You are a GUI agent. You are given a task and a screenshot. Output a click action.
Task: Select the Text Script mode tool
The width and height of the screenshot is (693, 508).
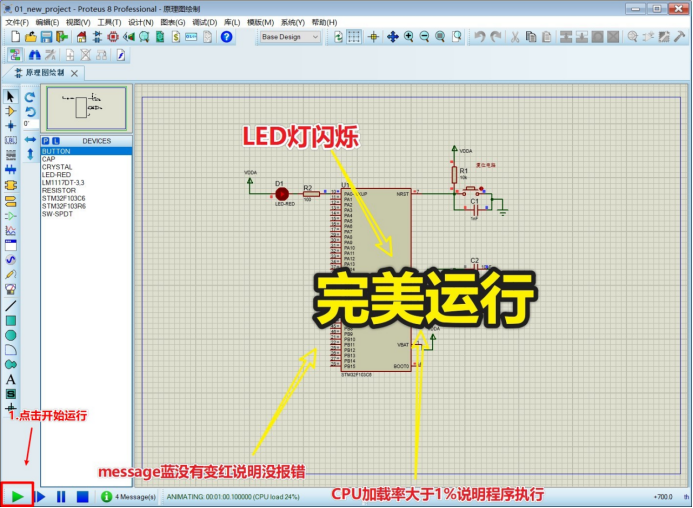coord(11,155)
